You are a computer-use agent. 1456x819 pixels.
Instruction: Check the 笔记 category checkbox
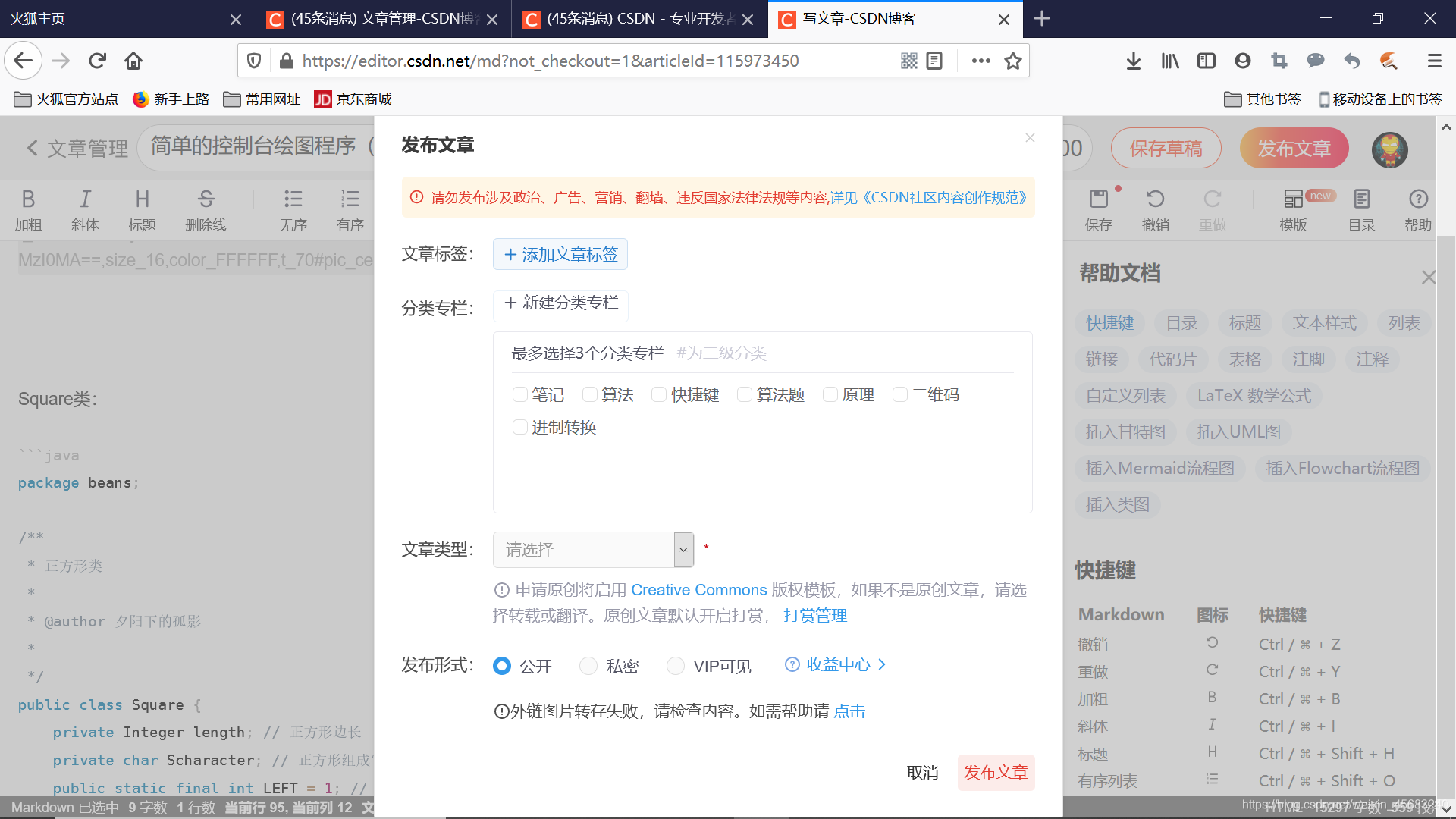pos(520,394)
